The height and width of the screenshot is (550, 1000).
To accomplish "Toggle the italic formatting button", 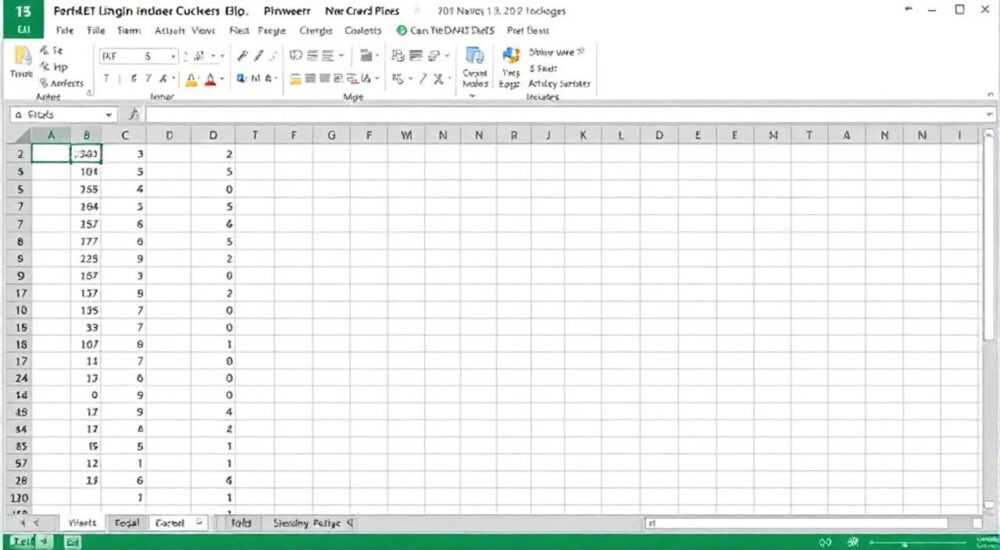I will [148, 79].
